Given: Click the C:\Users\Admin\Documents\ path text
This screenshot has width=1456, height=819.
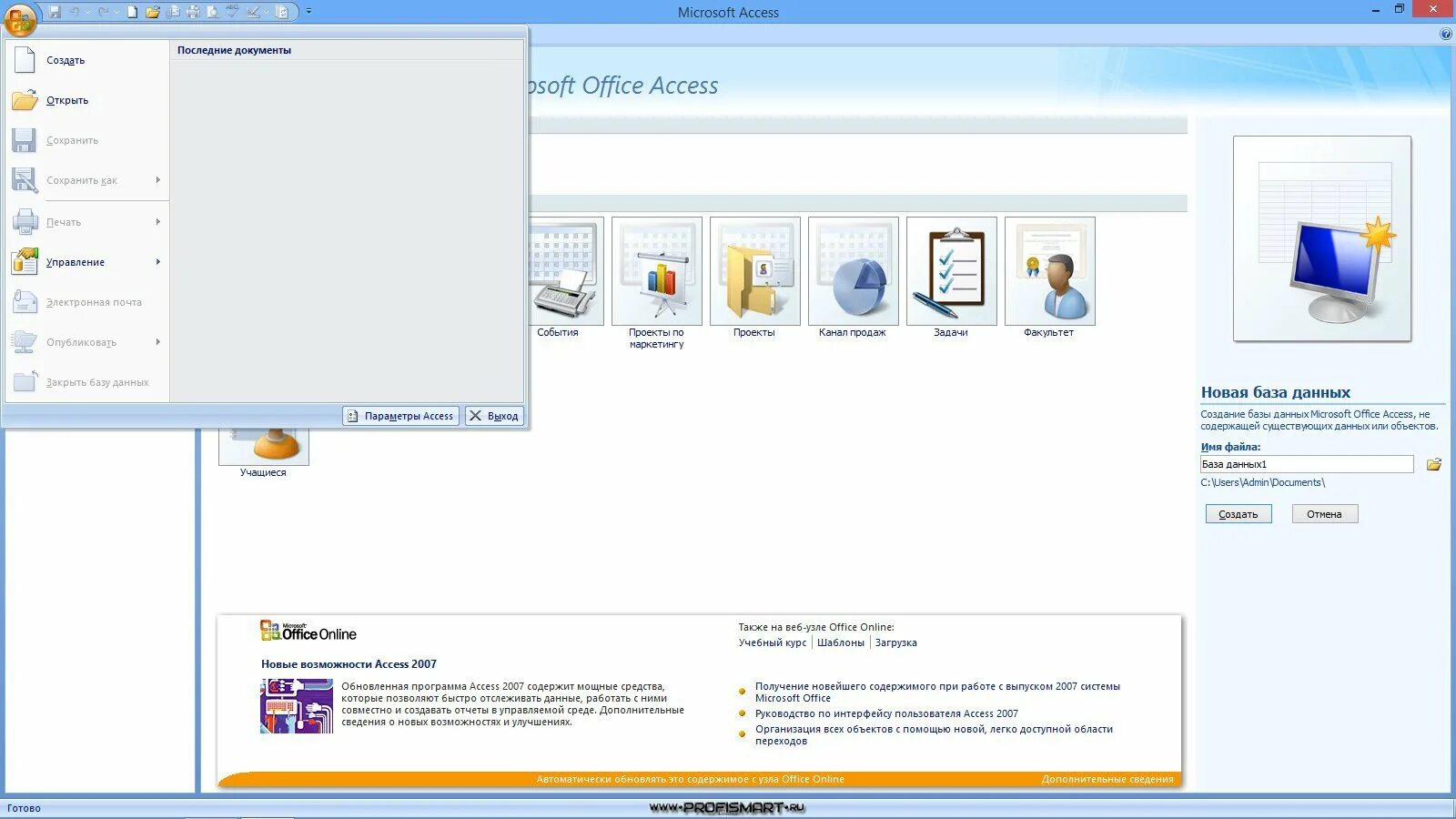Looking at the screenshot, I should pyautogui.click(x=1262, y=482).
